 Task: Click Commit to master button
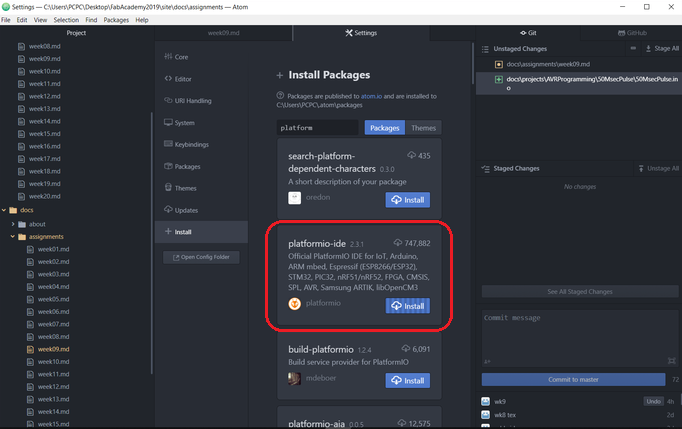click(x=573, y=379)
